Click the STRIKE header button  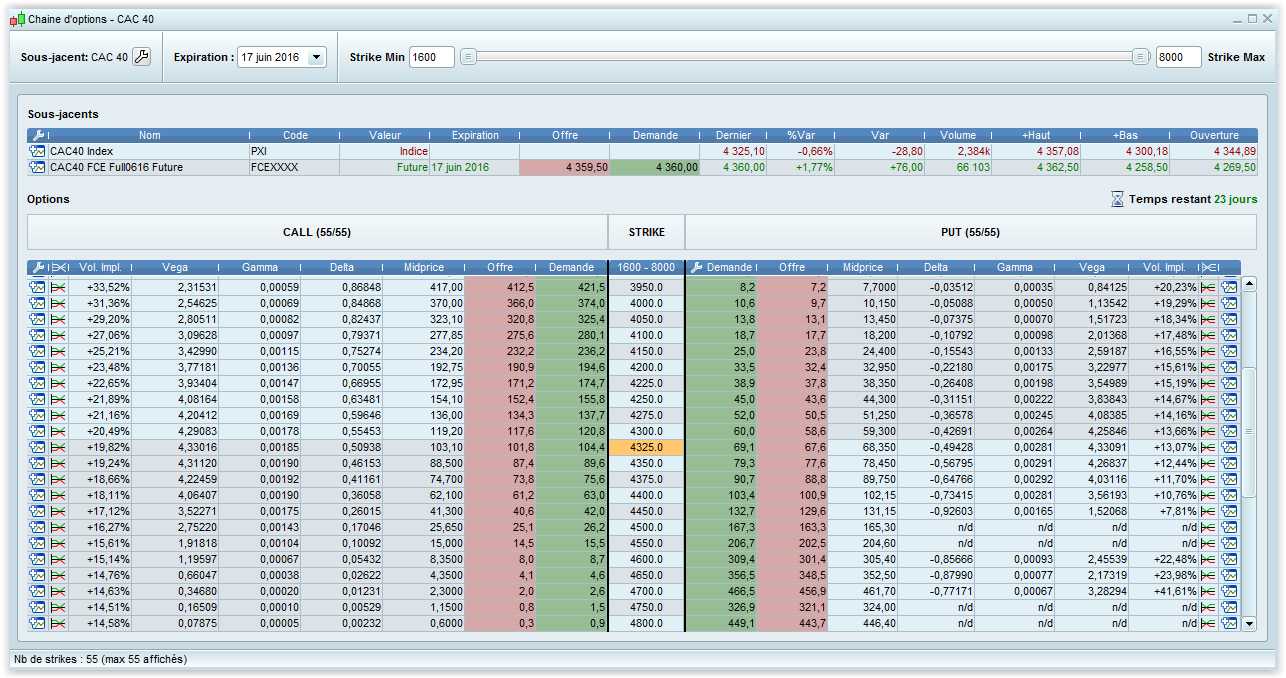646,232
